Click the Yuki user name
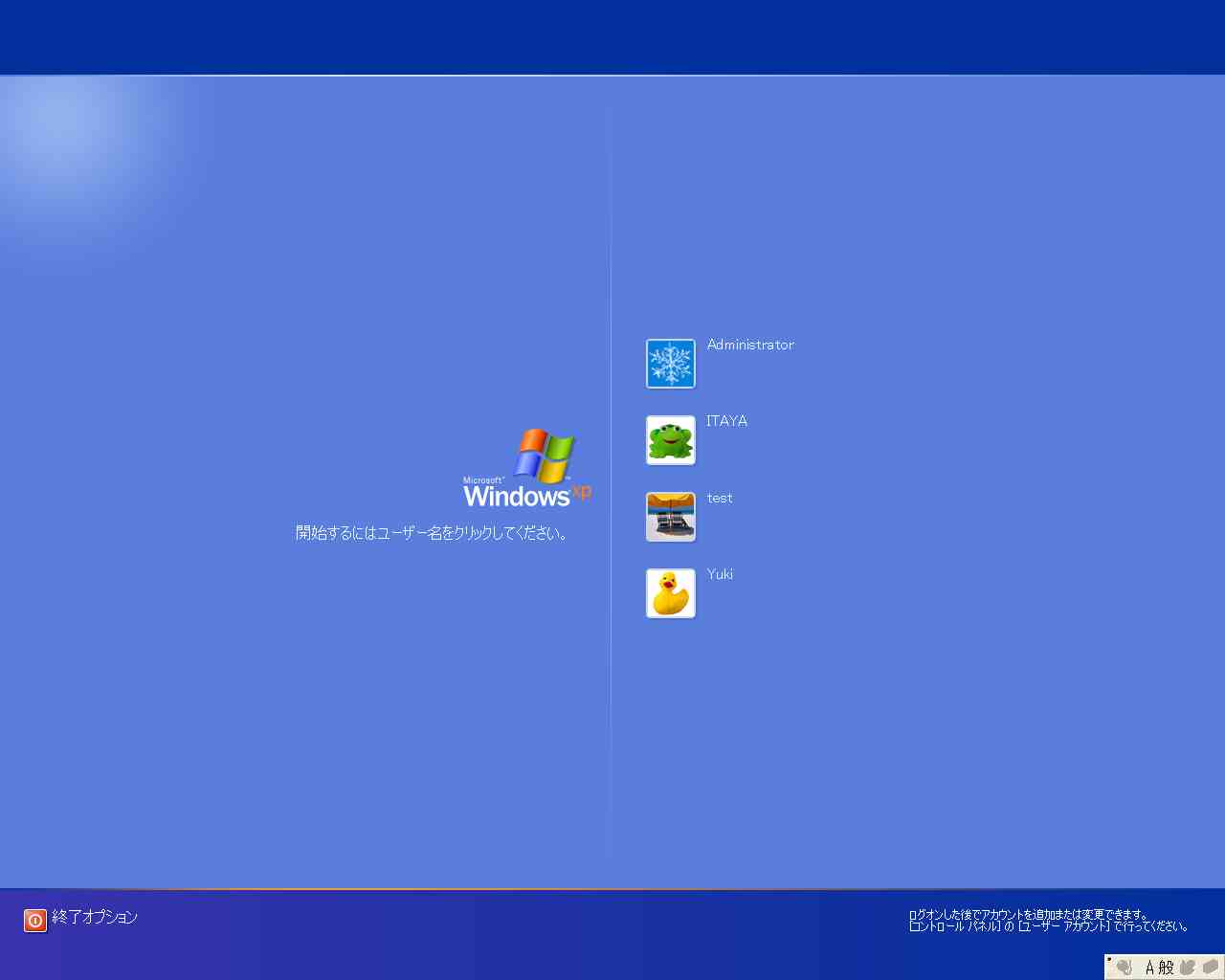1225x980 pixels. point(720,574)
